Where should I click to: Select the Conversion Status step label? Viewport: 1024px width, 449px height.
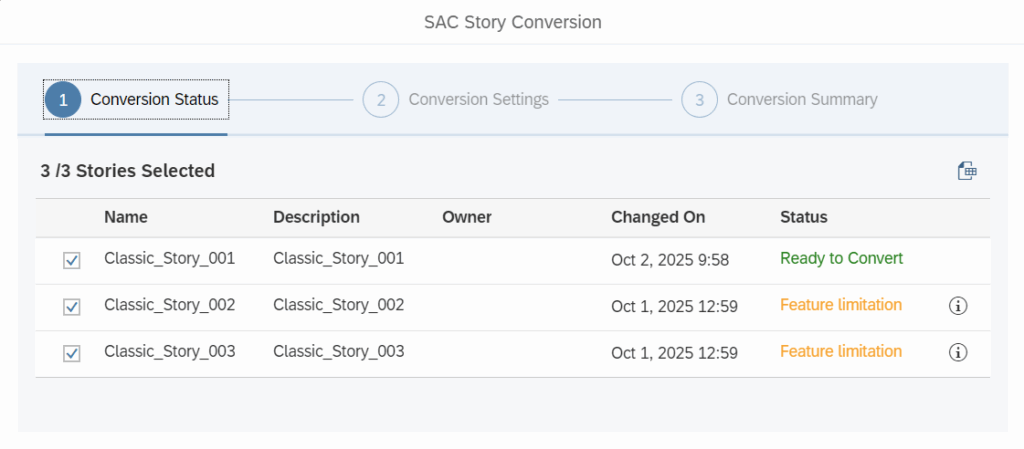click(154, 100)
